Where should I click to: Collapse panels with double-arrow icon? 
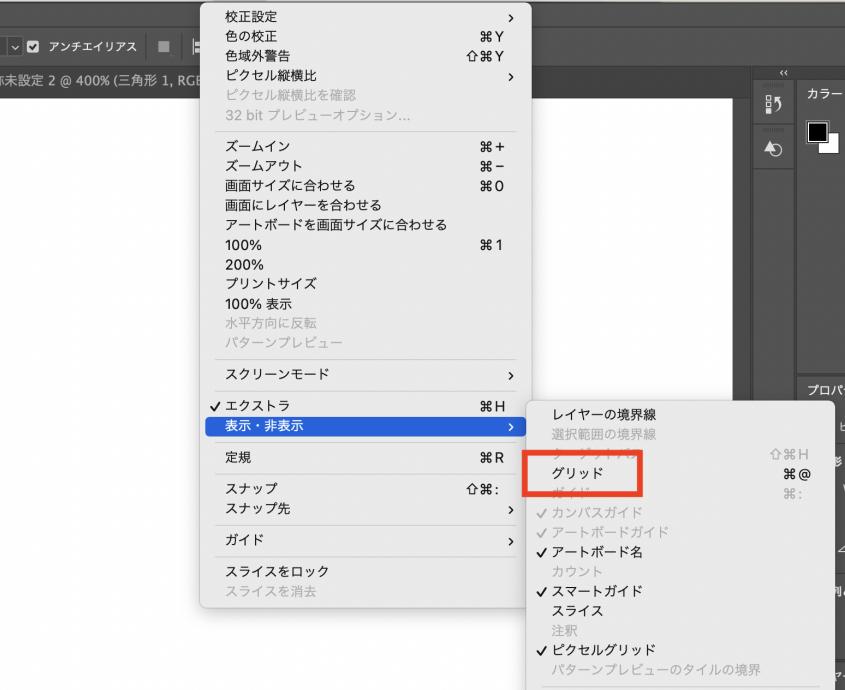[x=784, y=73]
